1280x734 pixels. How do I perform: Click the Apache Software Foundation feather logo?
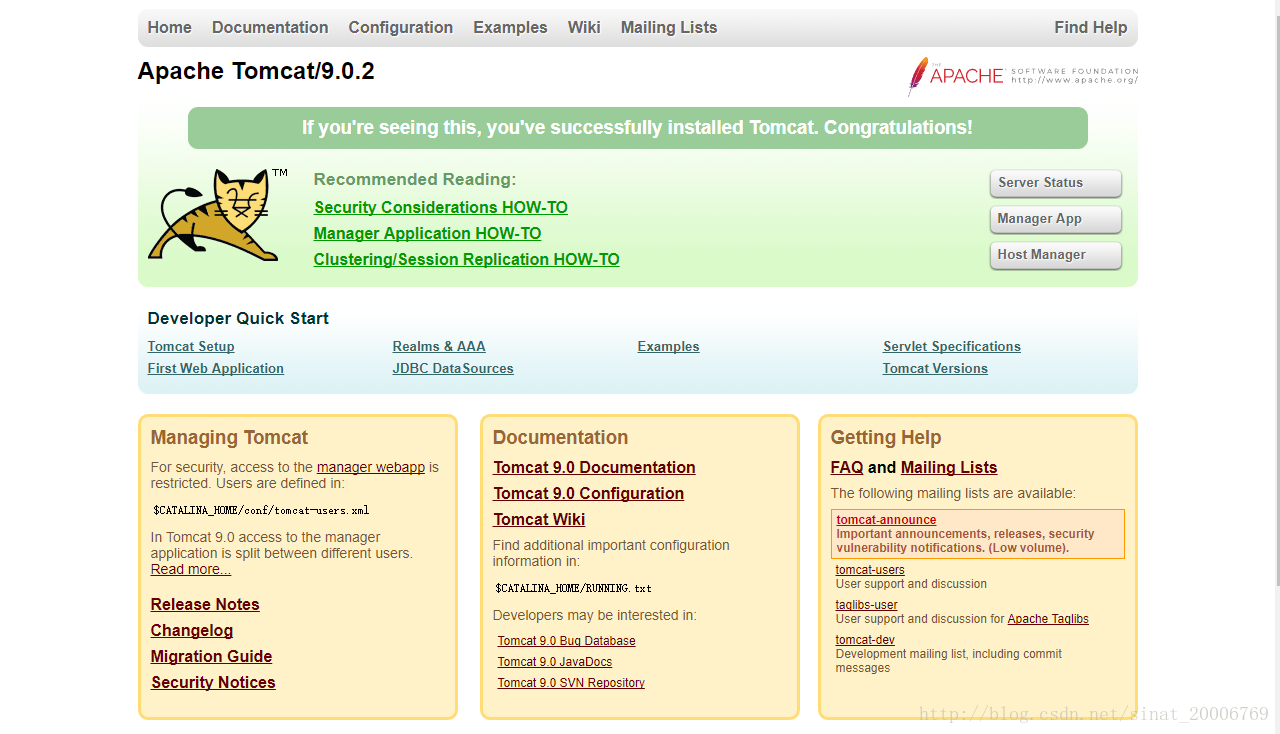coord(1022,76)
